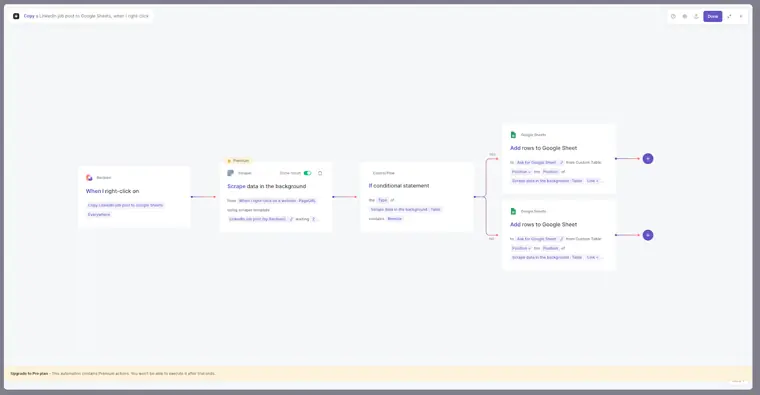Image resolution: width=760 pixels, height=395 pixels.
Task: Click the square icon beside the Show result toggle
Action: tap(320, 173)
